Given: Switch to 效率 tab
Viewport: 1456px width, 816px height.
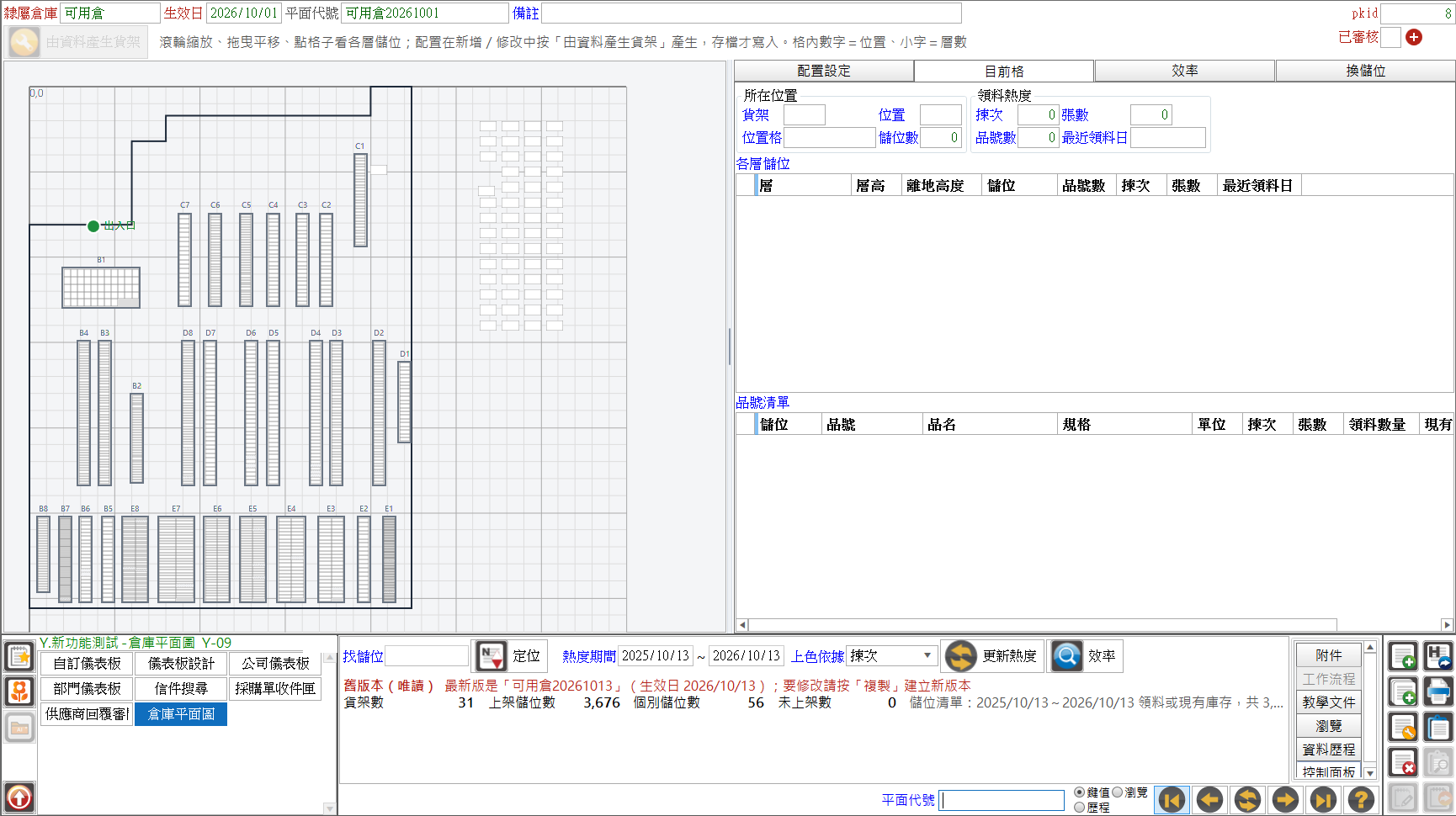Looking at the screenshot, I should [1185, 71].
